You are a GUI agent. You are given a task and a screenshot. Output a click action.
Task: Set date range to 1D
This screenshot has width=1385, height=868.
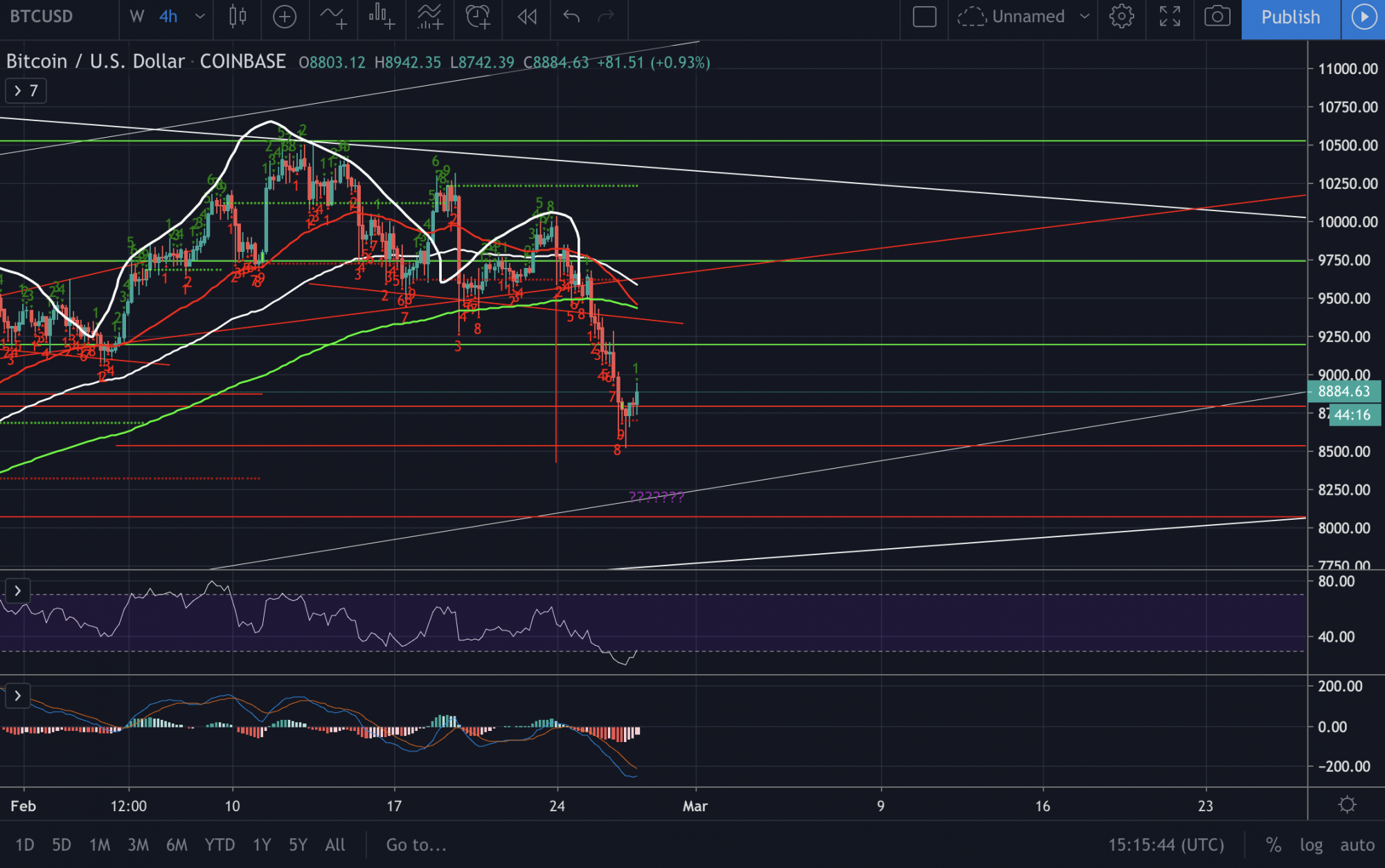point(25,845)
